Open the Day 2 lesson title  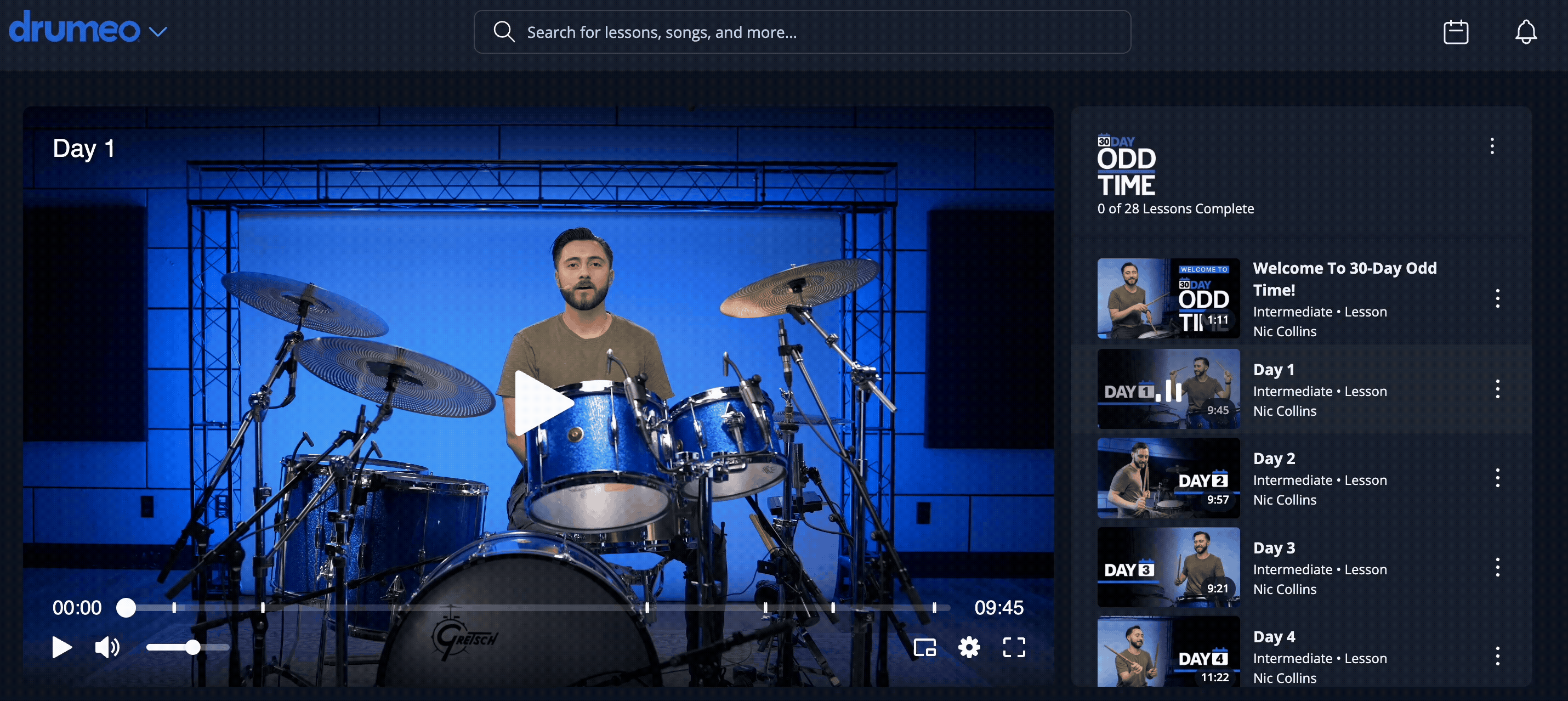tap(1274, 459)
